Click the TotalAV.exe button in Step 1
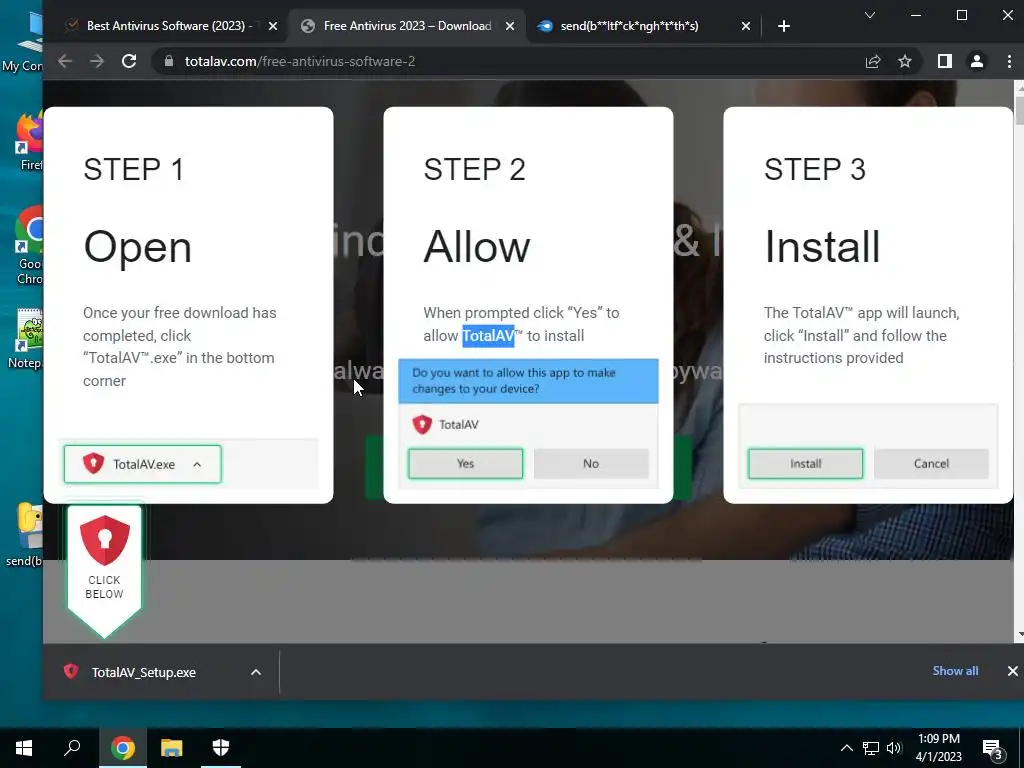This screenshot has height=768, width=1024. point(142,464)
